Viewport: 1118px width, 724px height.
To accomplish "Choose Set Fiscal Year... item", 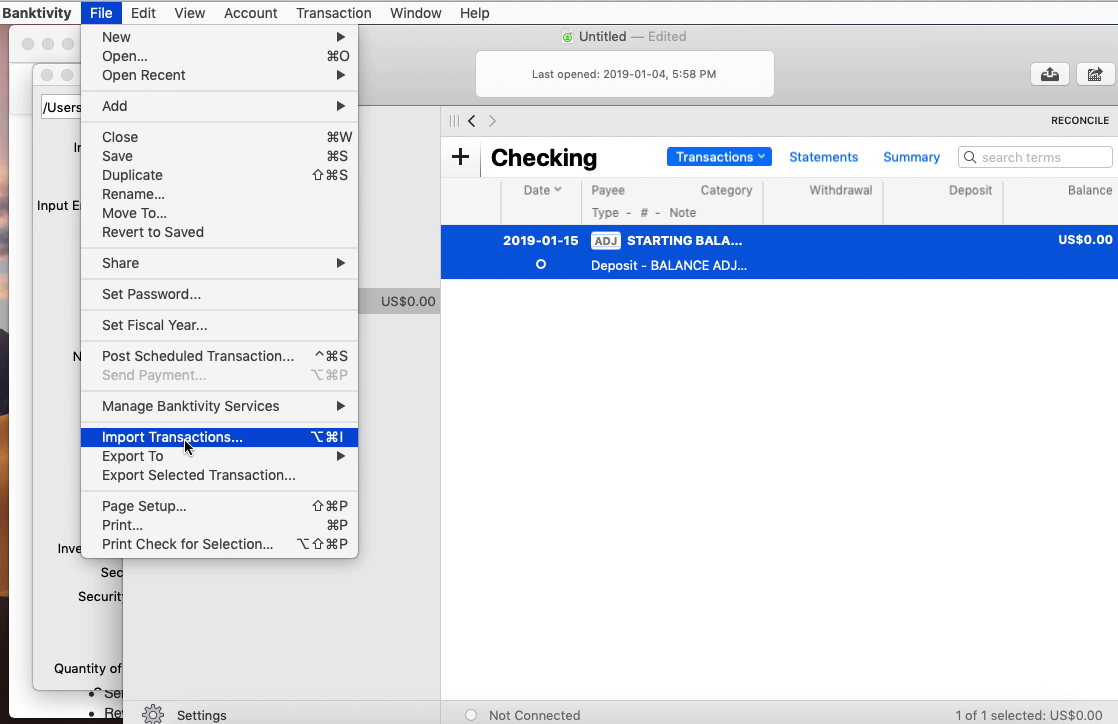I will click(219, 325).
